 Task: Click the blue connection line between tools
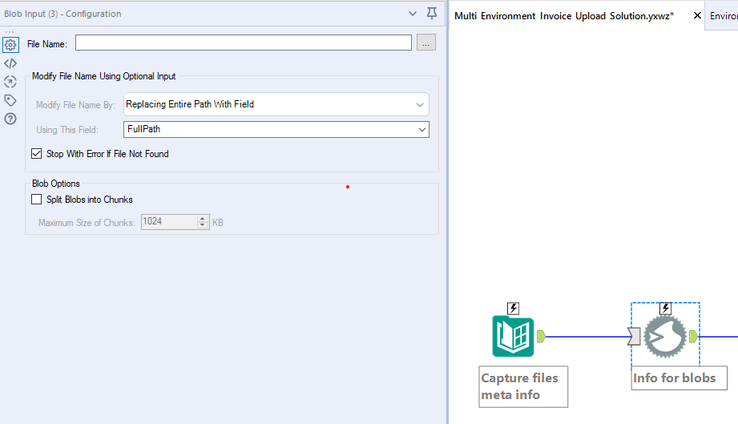(587, 336)
